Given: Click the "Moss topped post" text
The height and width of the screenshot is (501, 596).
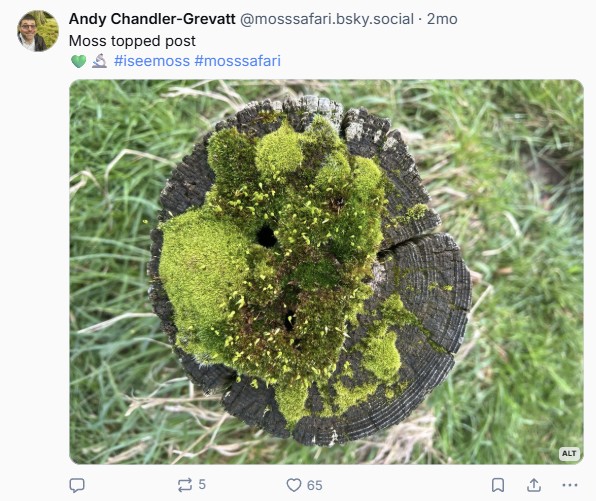Looking at the screenshot, I should point(132,41).
